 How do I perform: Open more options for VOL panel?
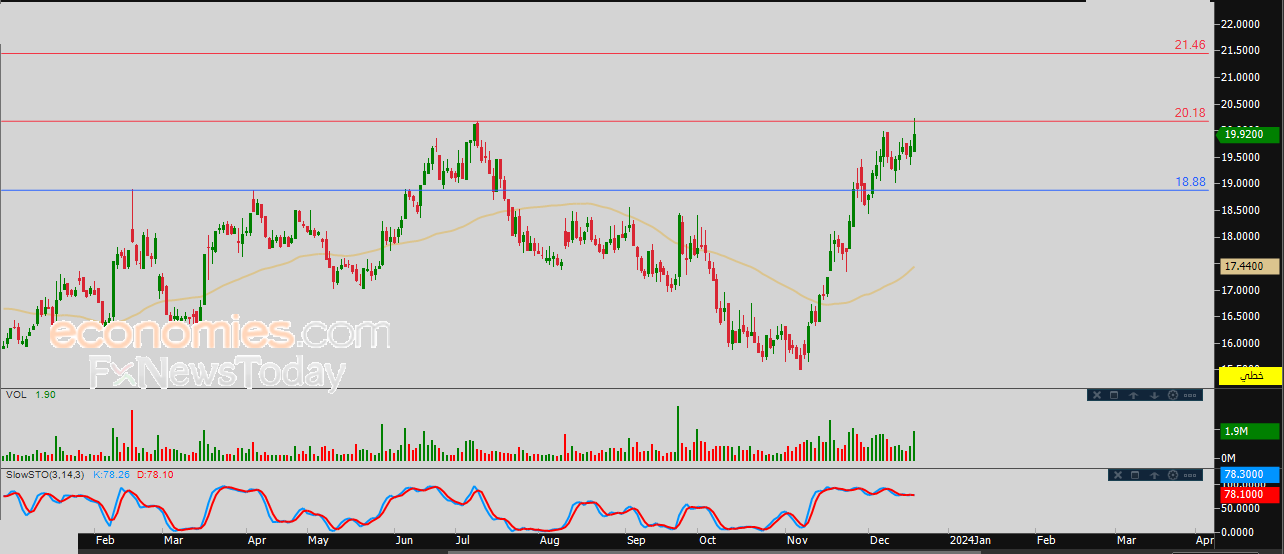tap(1190, 395)
